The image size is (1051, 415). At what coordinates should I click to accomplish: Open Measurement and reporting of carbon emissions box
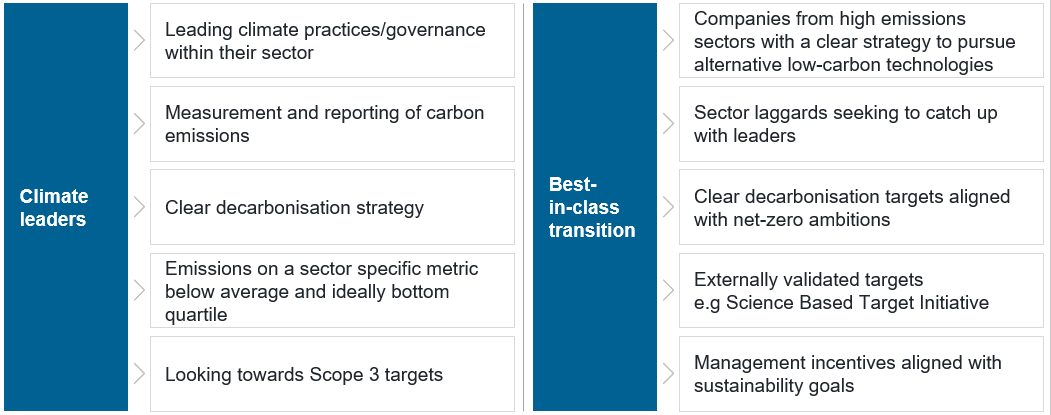click(332, 124)
